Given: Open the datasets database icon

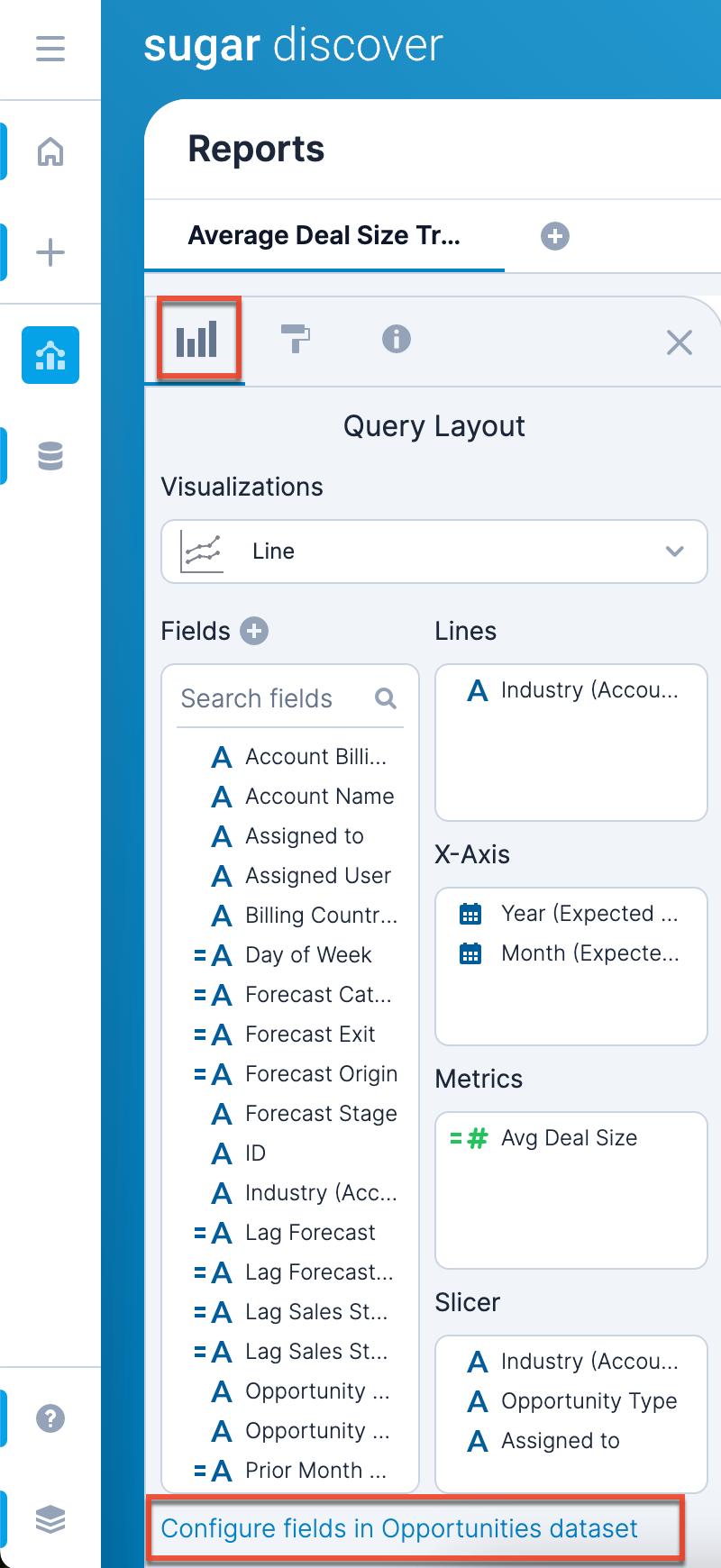Looking at the screenshot, I should coord(50,456).
